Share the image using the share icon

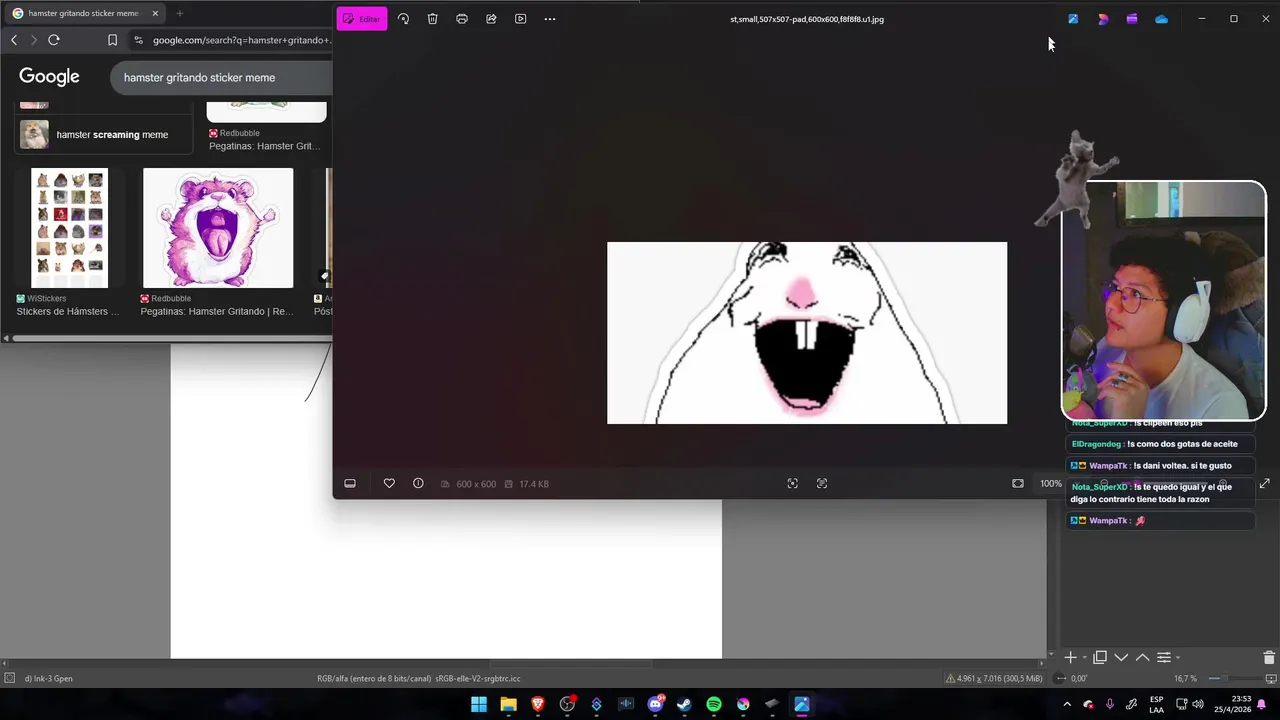coord(491,19)
